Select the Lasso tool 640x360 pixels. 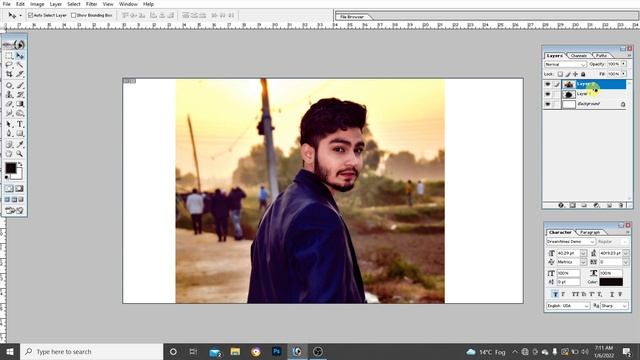point(9,65)
